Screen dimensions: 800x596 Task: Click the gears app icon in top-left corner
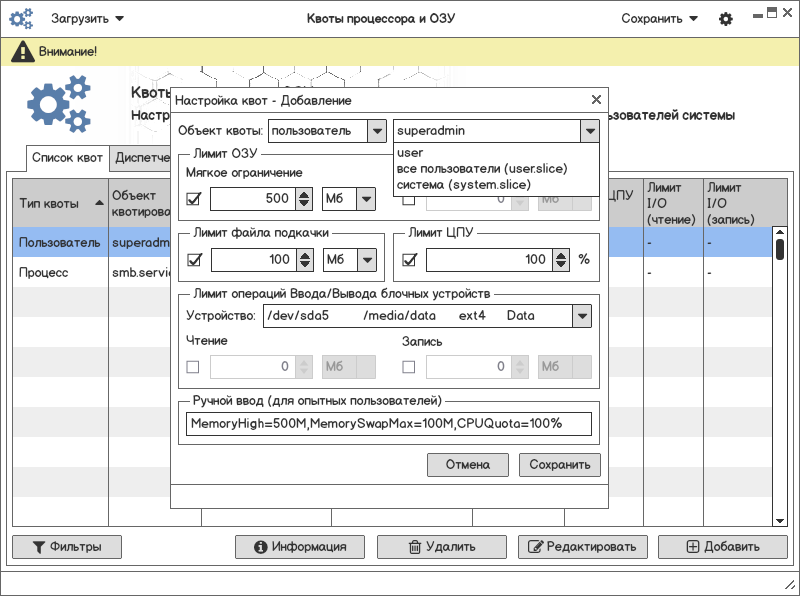21,19
